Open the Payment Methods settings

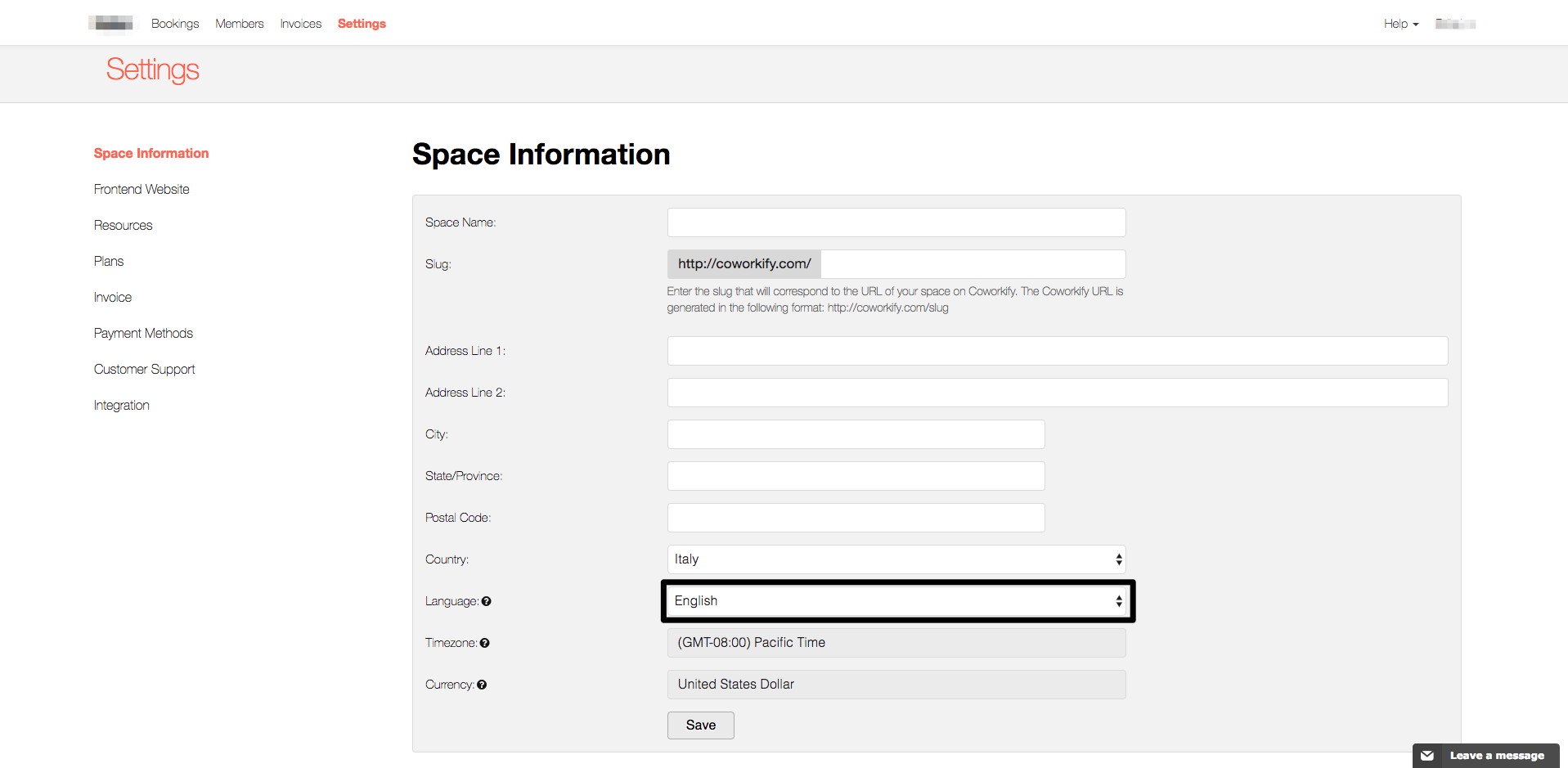143,333
